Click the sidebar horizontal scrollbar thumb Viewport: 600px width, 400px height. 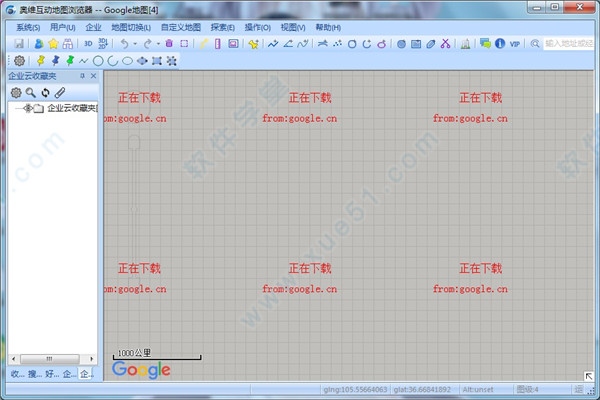(50, 359)
